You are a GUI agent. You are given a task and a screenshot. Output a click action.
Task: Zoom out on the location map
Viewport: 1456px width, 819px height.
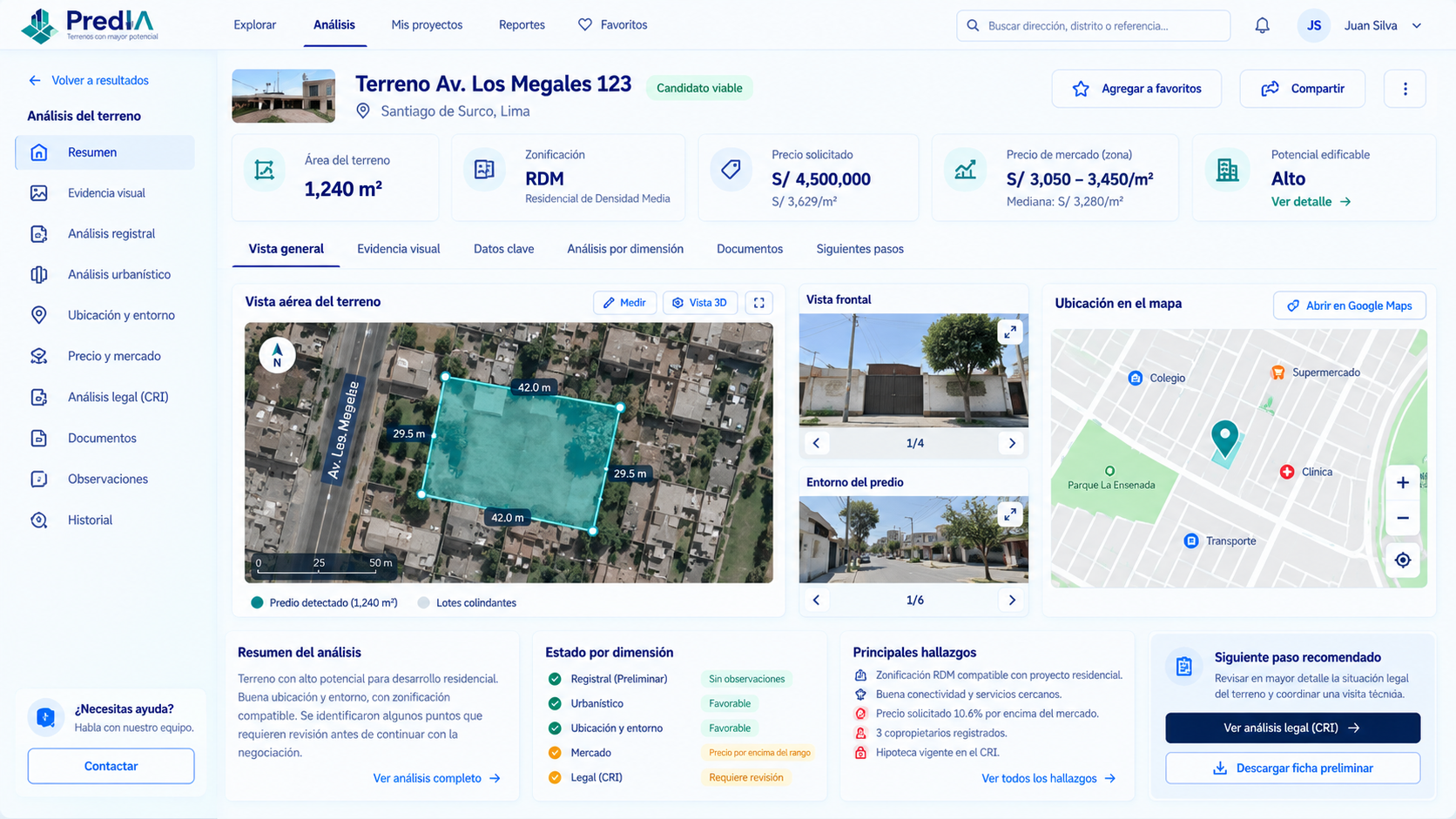pos(1402,518)
